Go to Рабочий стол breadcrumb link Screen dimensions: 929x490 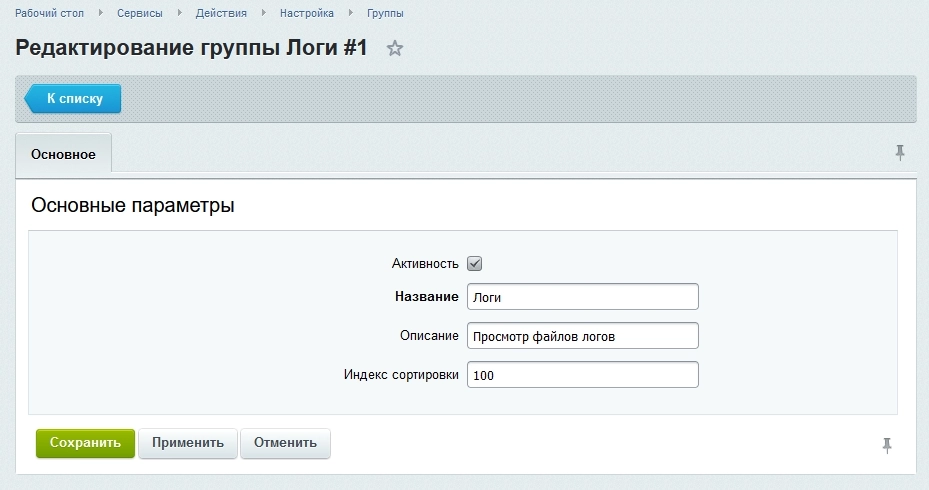[49, 13]
